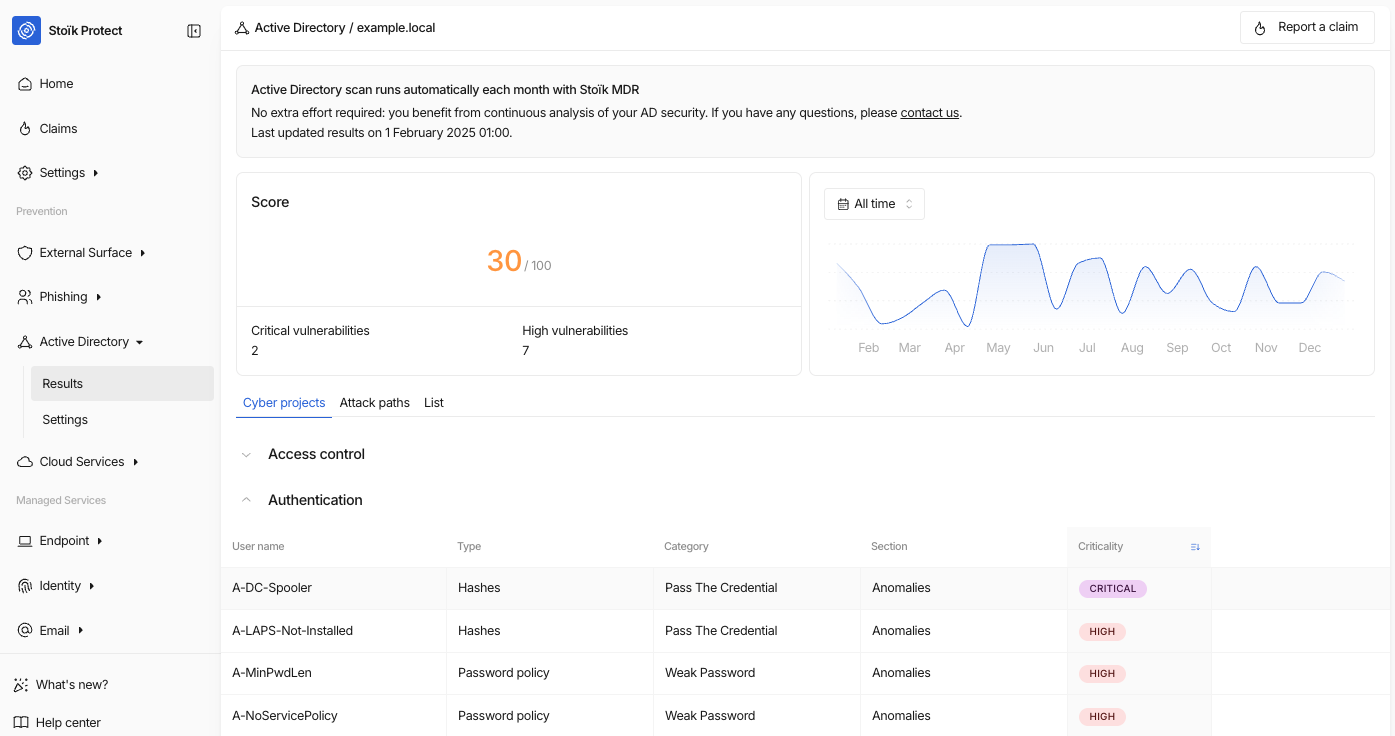Switch to the Attack paths tab
Image resolution: width=1395 pixels, height=736 pixels.
click(x=374, y=403)
